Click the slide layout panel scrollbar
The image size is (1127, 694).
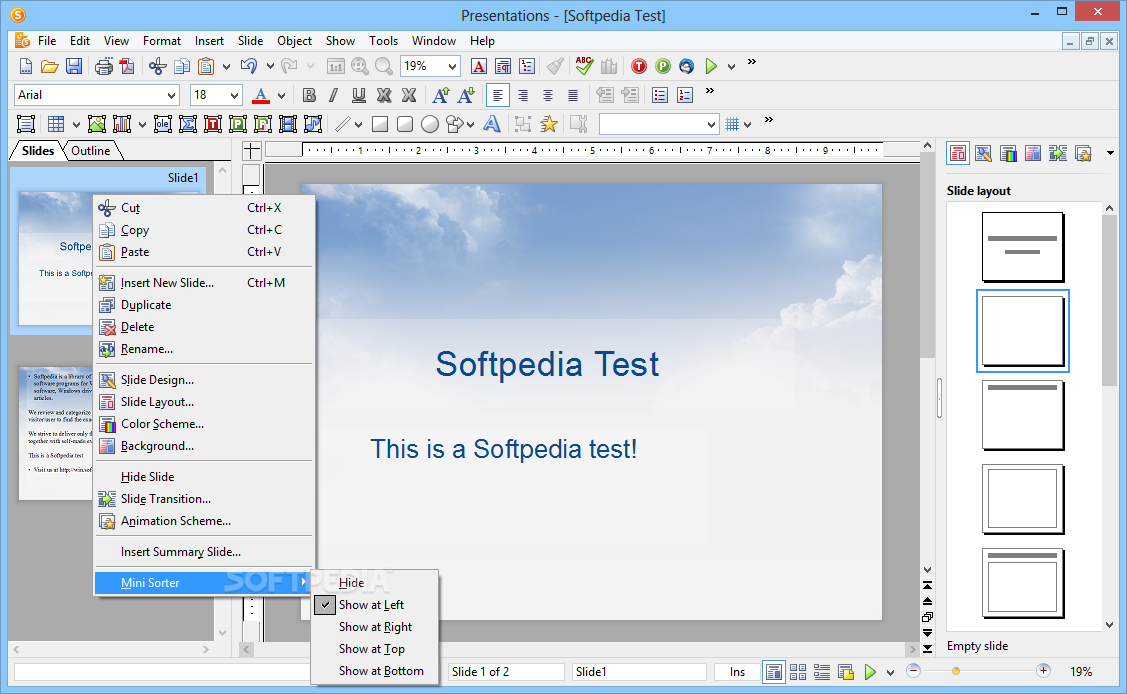(1109, 300)
